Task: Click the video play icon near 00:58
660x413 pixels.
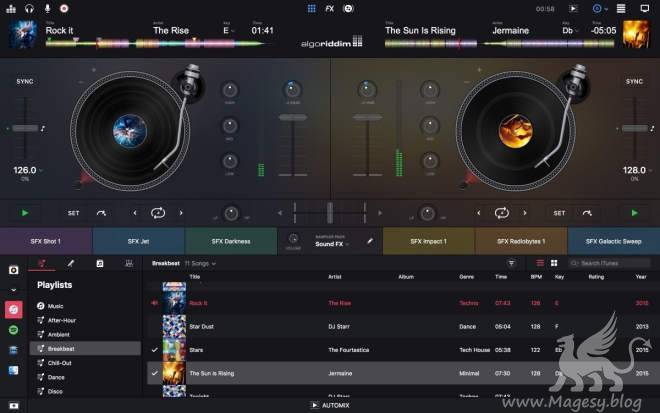Action: click(x=573, y=8)
